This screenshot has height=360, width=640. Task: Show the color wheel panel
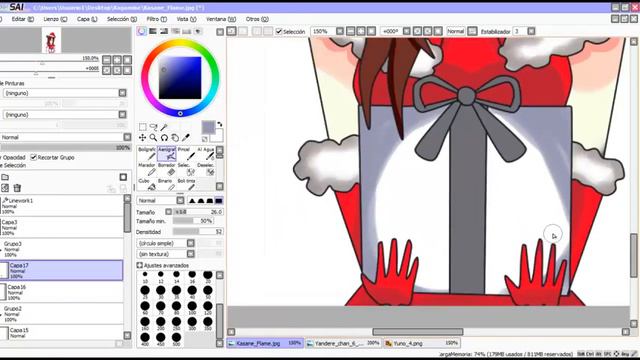pyautogui.click(x=141, y=31)
